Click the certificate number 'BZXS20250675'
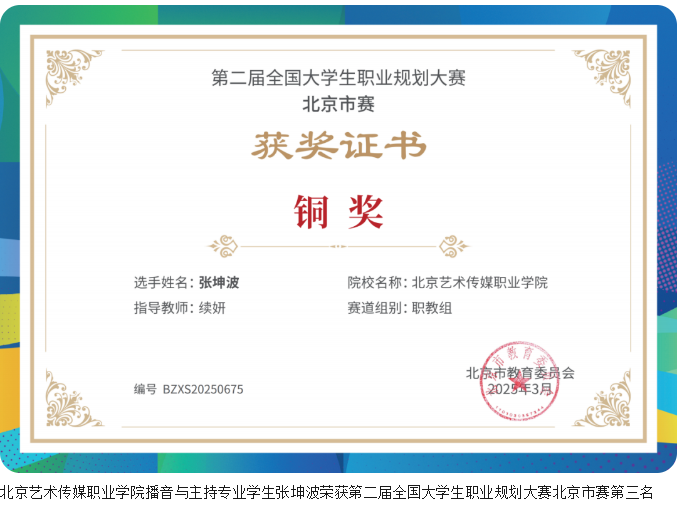 click(x=203, y=389)
